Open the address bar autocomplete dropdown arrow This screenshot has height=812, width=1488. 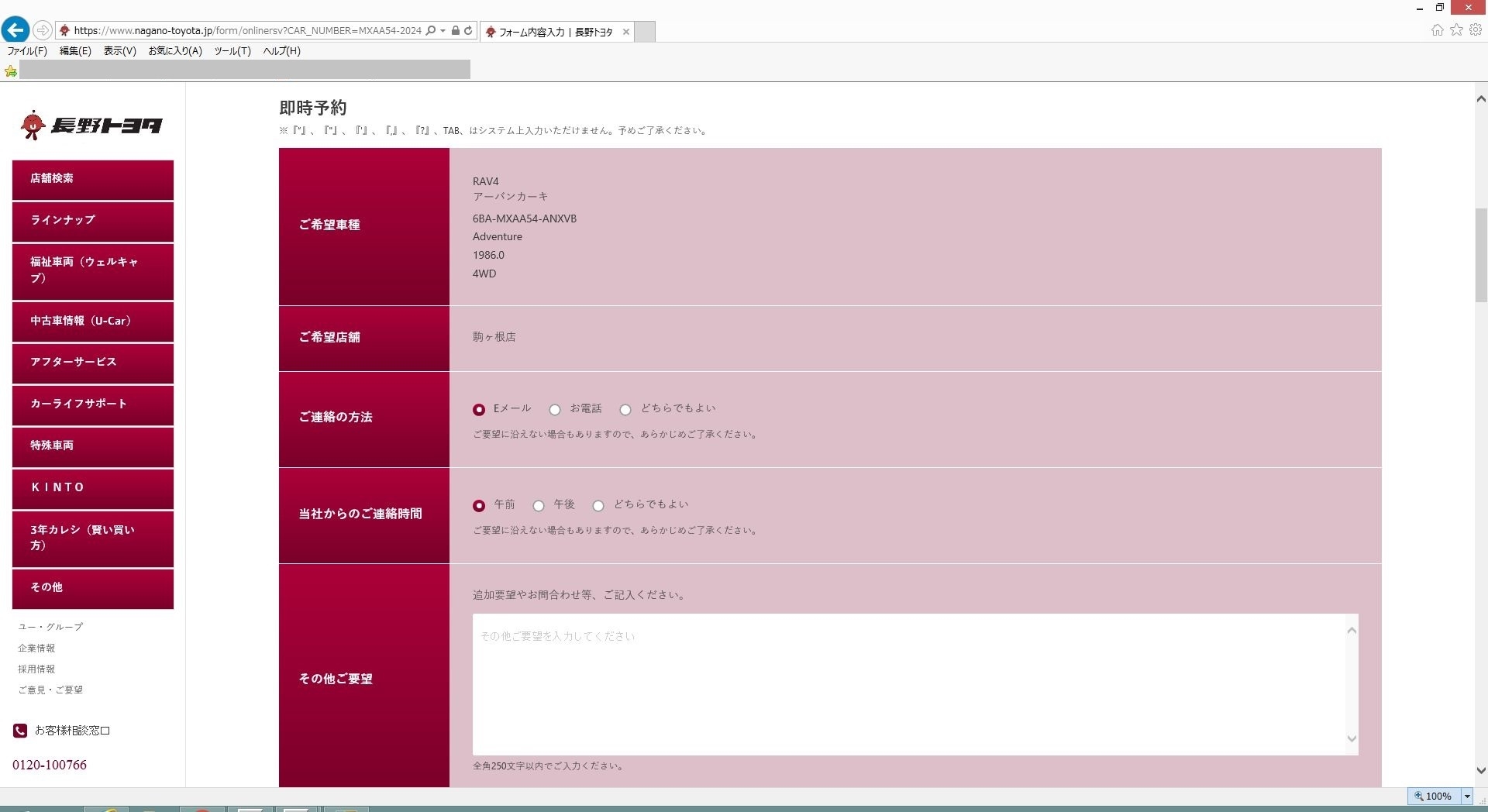click(x=443, y=31)
